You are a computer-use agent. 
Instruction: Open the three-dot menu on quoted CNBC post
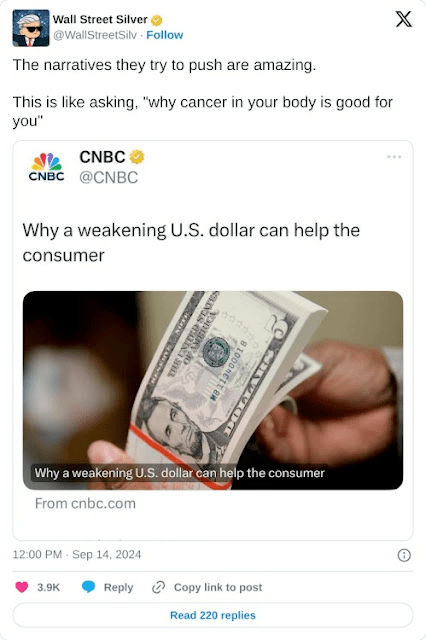point(394,157)
